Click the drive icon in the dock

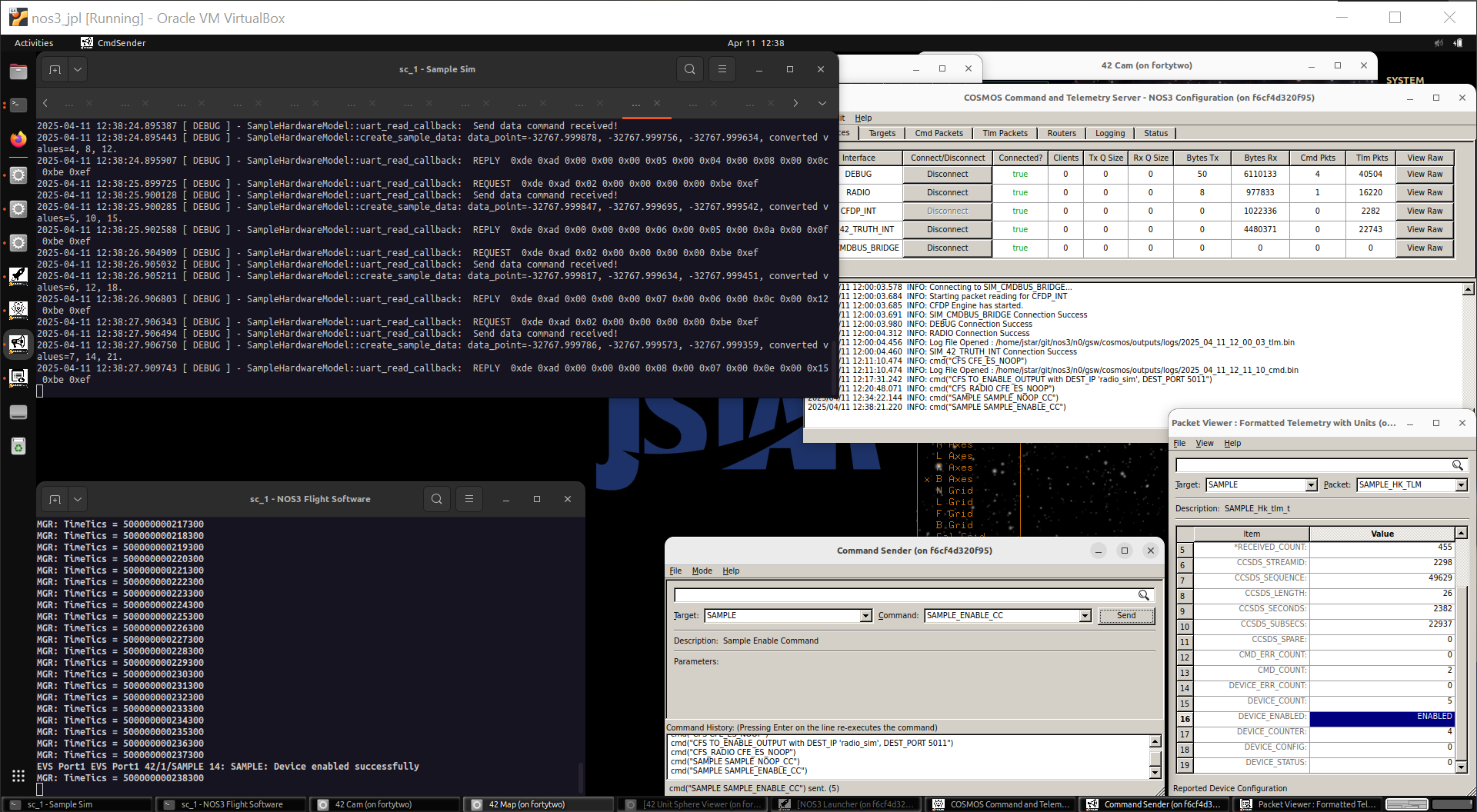[x=18, y=412]
